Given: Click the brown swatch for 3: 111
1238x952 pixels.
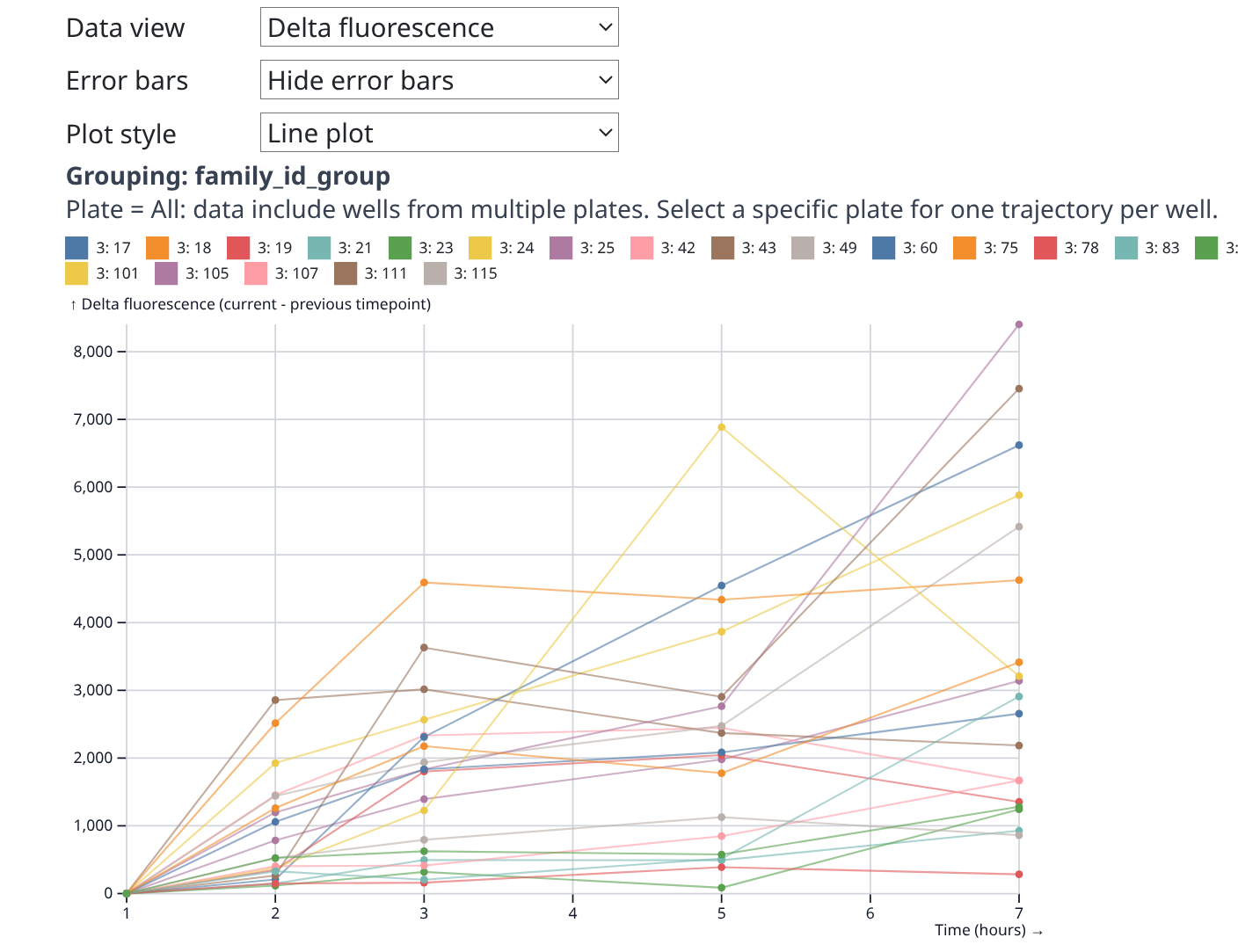Looking at the screenshot, I should click(346, 273).
